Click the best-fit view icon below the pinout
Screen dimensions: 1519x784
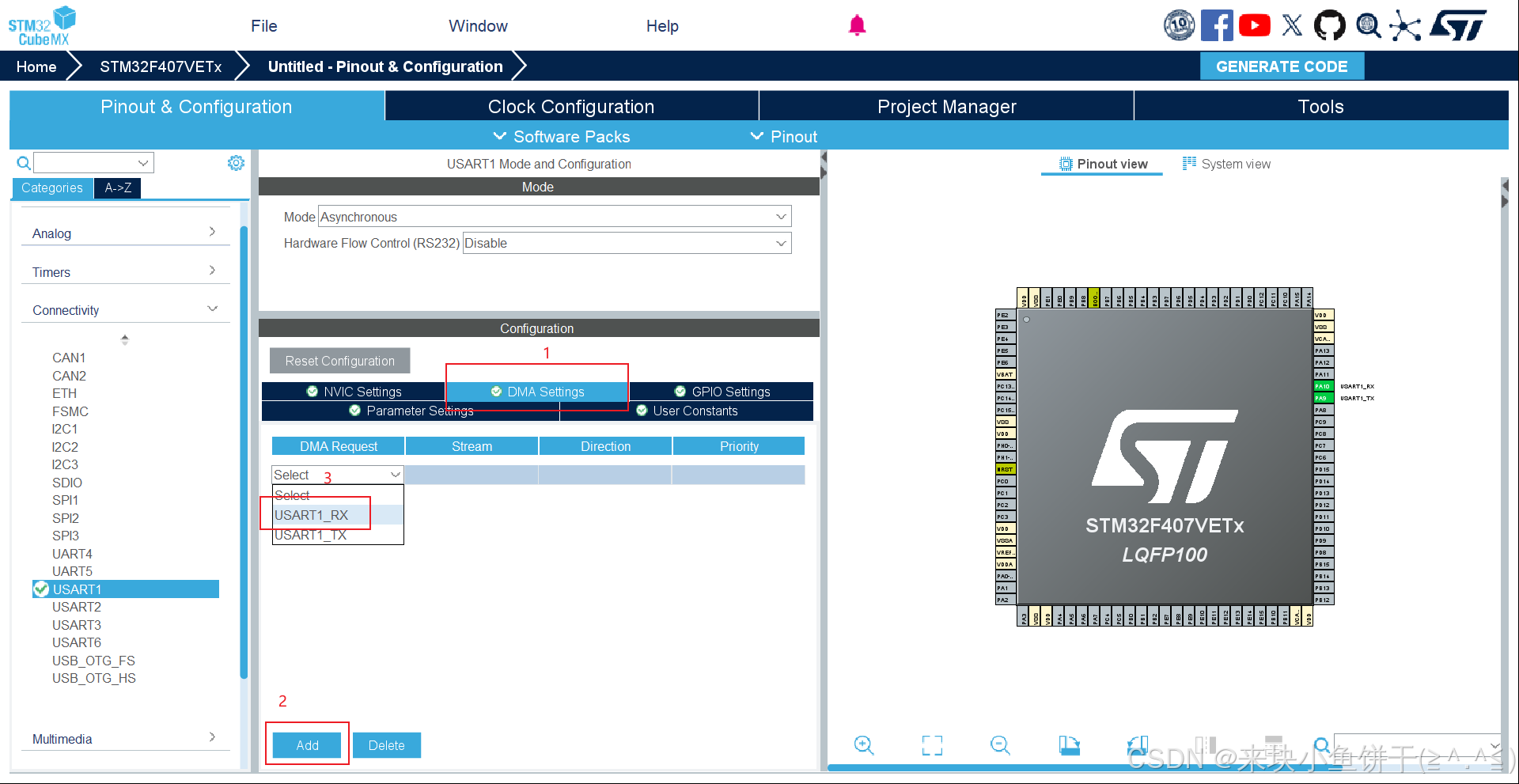tap(931, 745)
